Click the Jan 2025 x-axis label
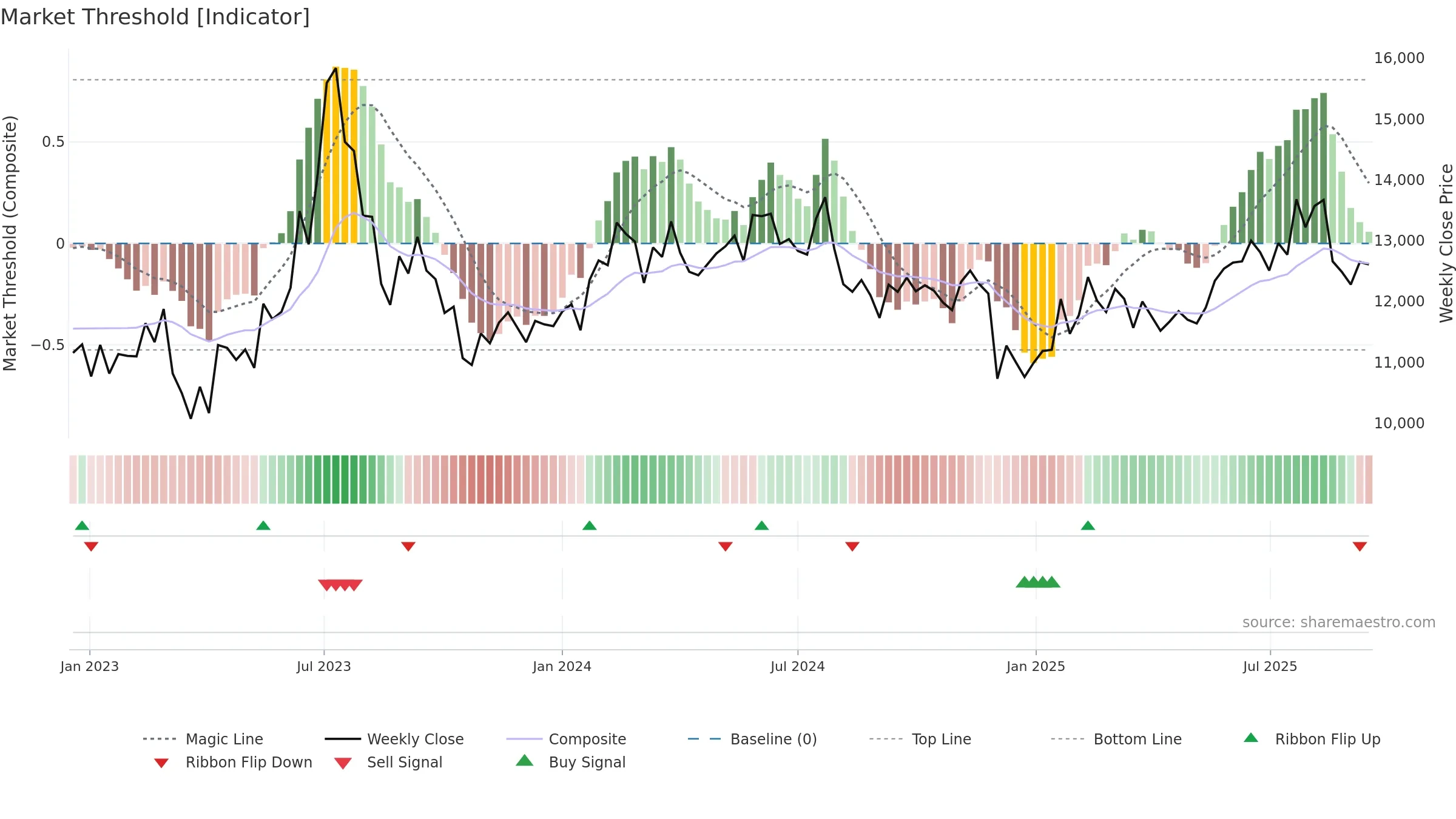This screenshot has width=1456, height=819. click(x=1036, y=666)
